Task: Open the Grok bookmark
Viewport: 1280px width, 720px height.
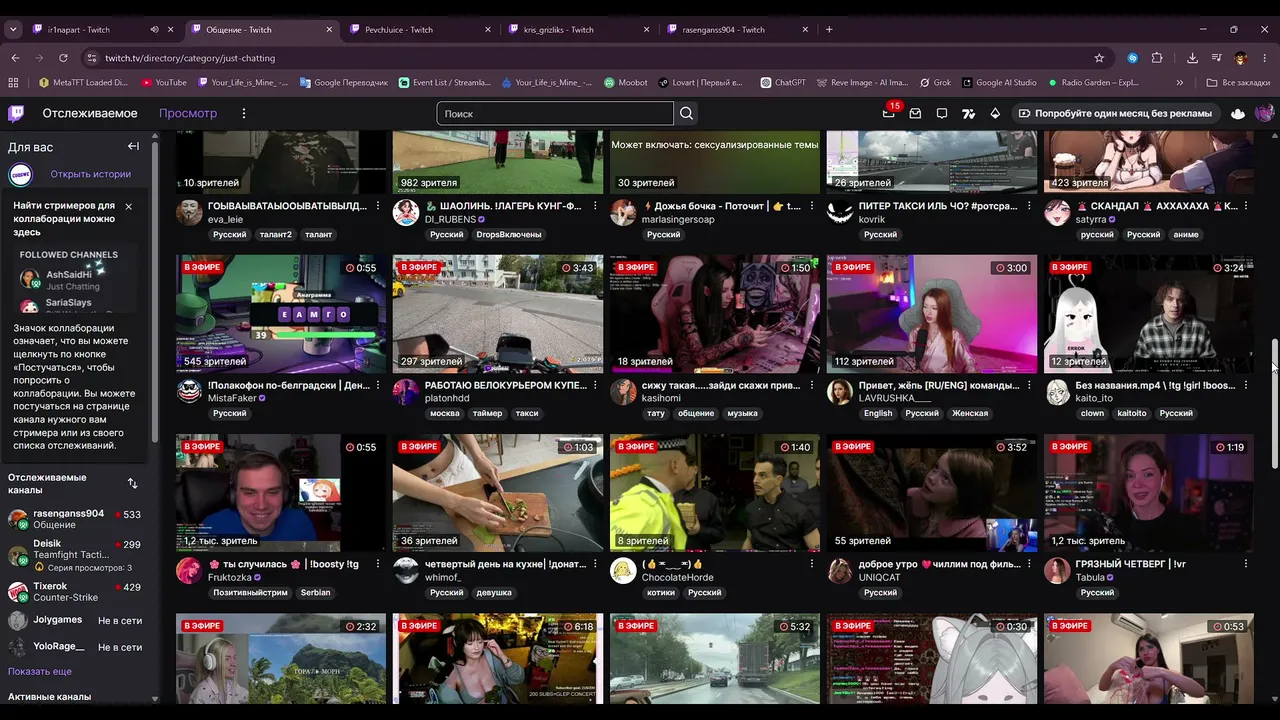Action: pyautogui.click(x=935, y=83)
